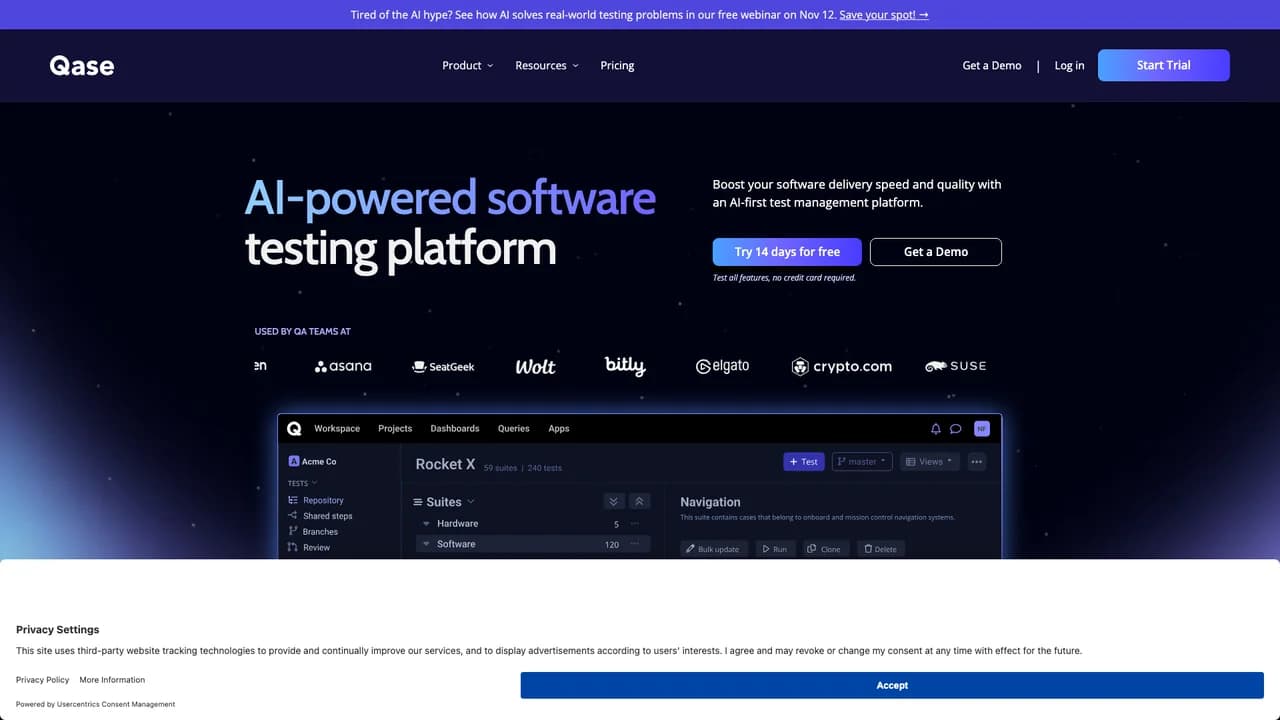
Task: Click the + Test button
Action: click(x=804, y=462)
